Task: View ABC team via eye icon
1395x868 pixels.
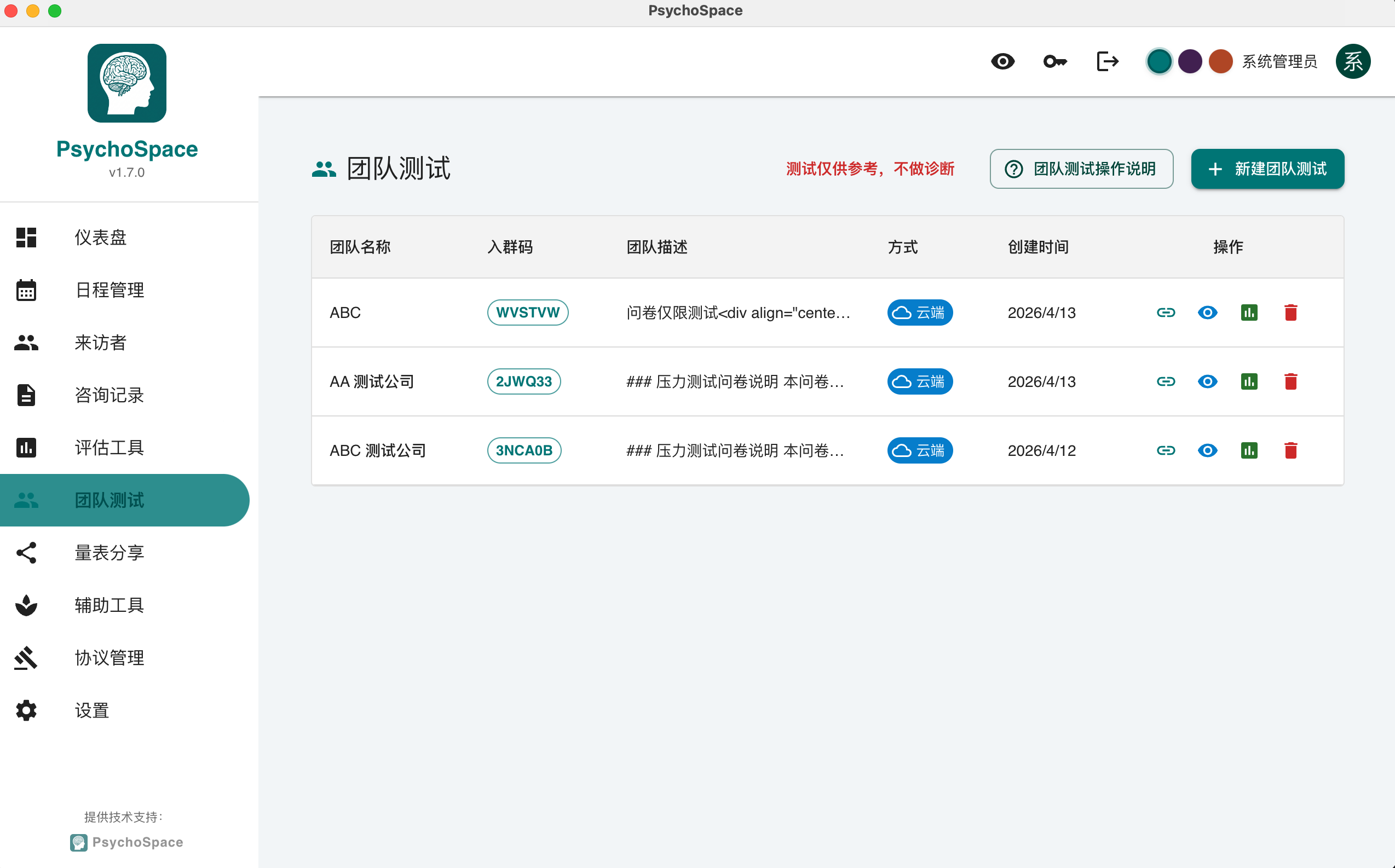Action: point(1207,313)
